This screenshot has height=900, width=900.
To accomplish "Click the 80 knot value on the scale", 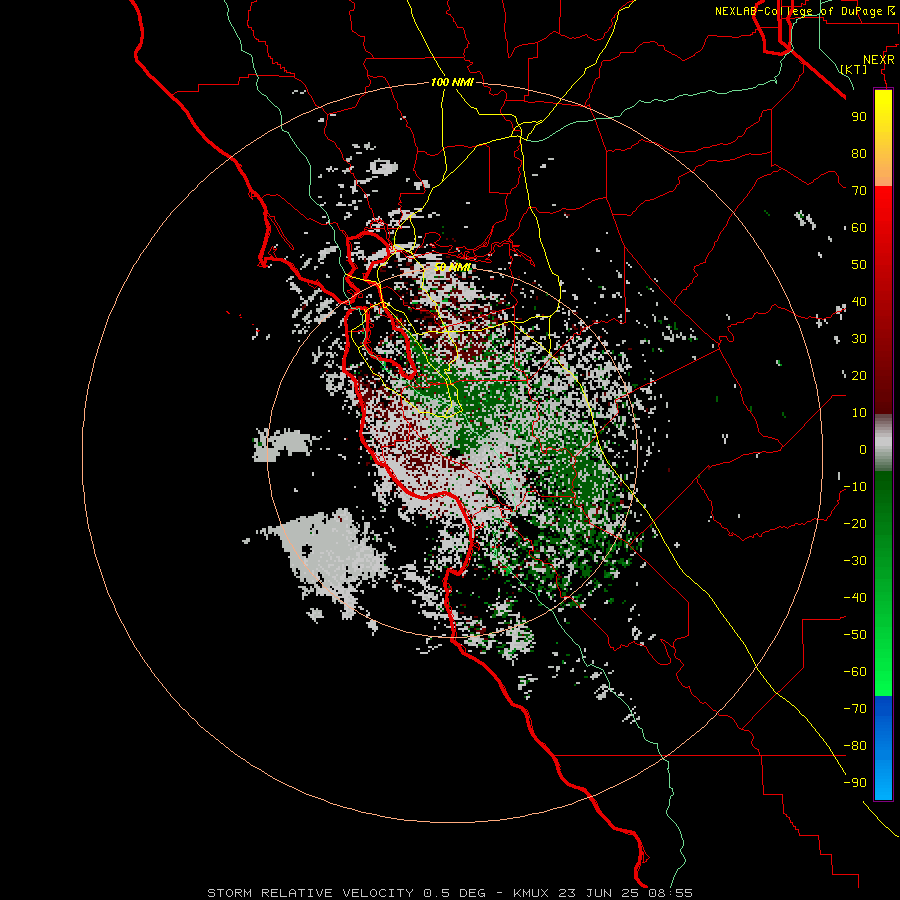I will 859,153.
